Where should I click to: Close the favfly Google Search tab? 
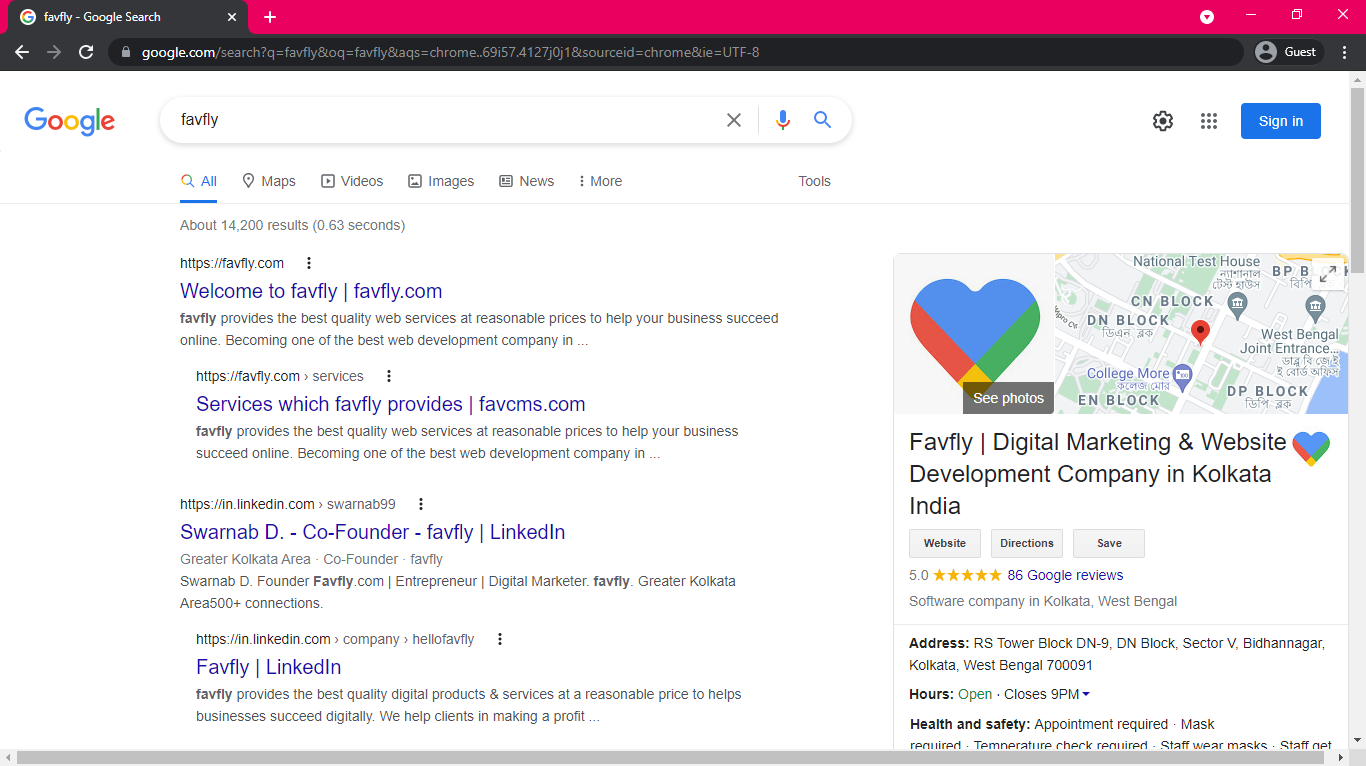pos(232,17)
